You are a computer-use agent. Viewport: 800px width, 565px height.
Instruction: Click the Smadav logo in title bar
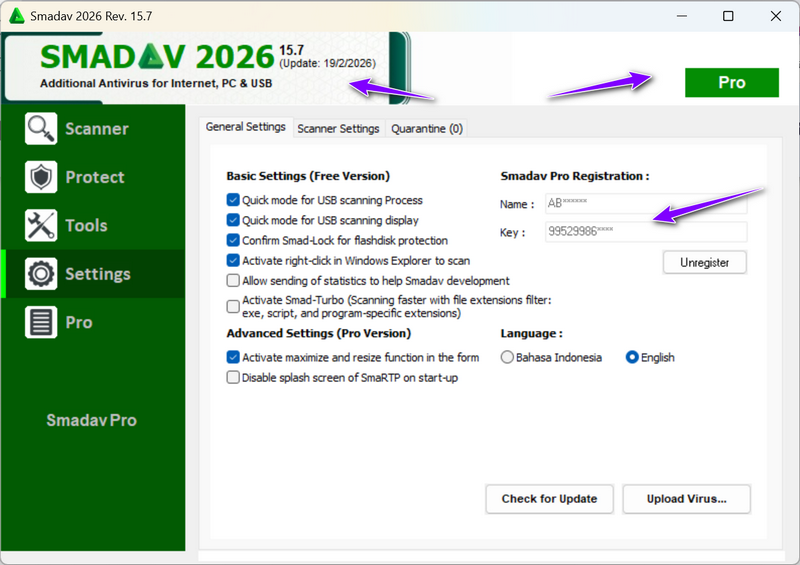pyautogui.click(x=17, y=16)
